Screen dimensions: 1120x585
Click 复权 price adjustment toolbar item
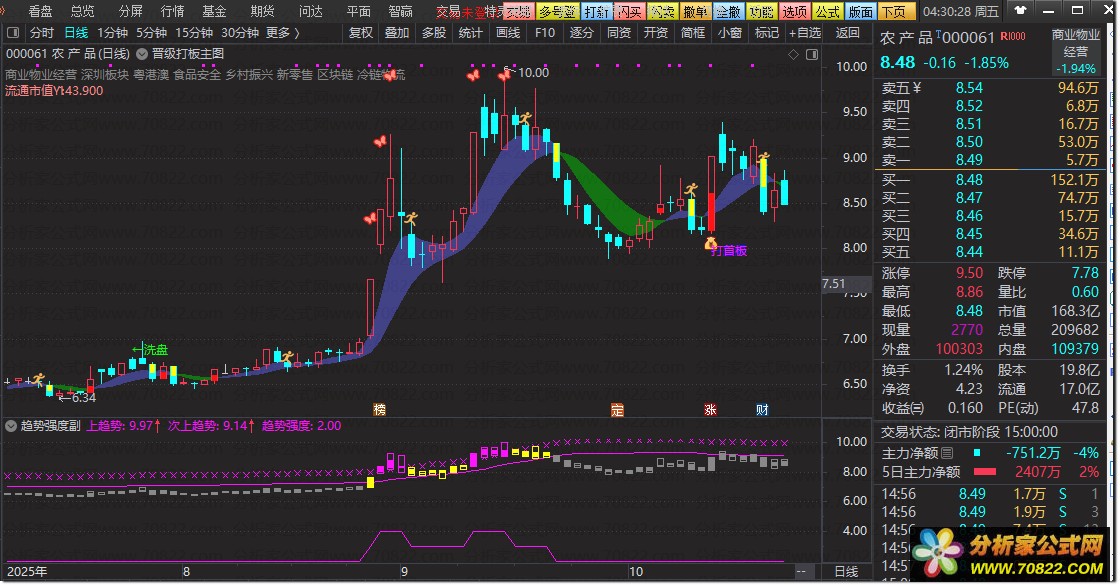point(361,33)
